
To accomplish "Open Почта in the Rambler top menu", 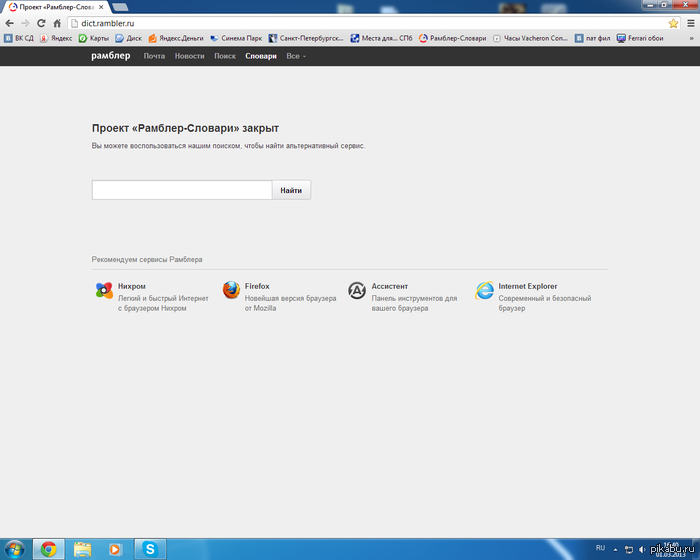I will [154, 56].
